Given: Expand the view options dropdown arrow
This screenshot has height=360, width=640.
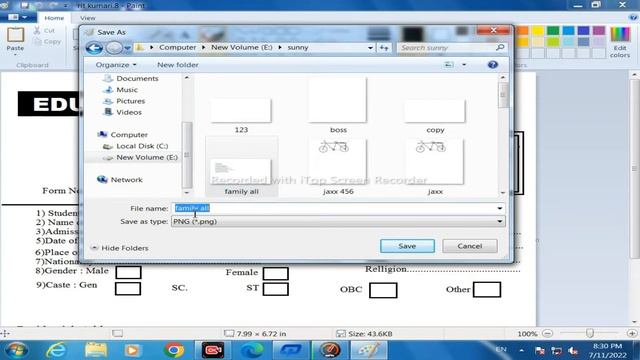Looking at the screenshot, I should [464, 64].
